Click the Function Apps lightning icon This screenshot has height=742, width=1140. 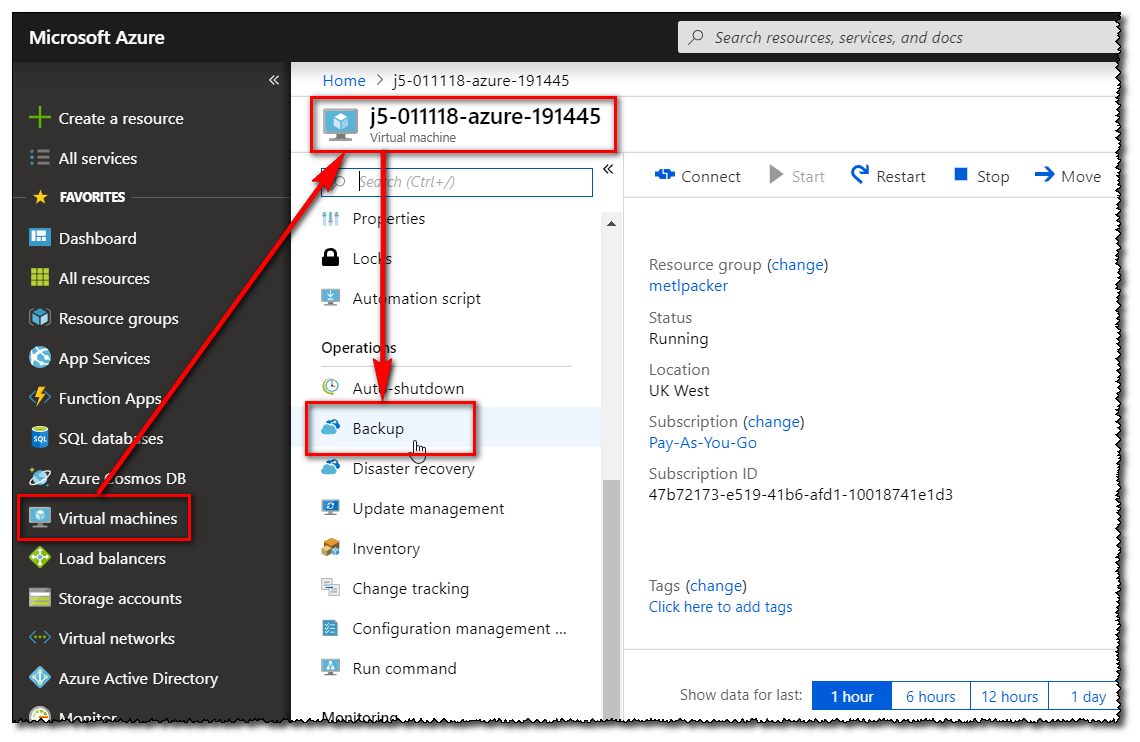(x=39, y=398)
